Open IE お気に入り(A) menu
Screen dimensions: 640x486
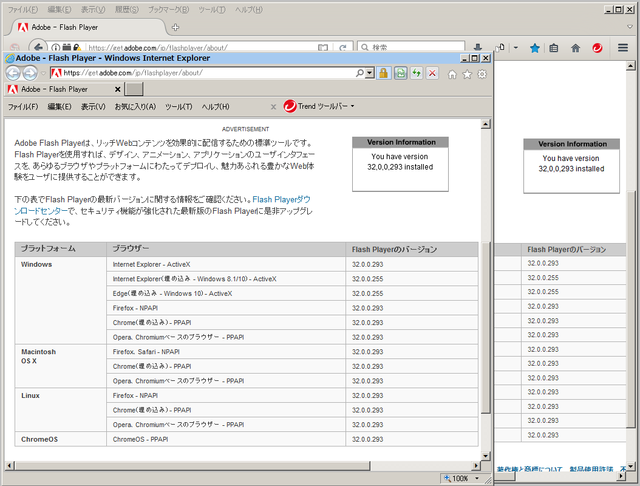(x=135, y=107)
